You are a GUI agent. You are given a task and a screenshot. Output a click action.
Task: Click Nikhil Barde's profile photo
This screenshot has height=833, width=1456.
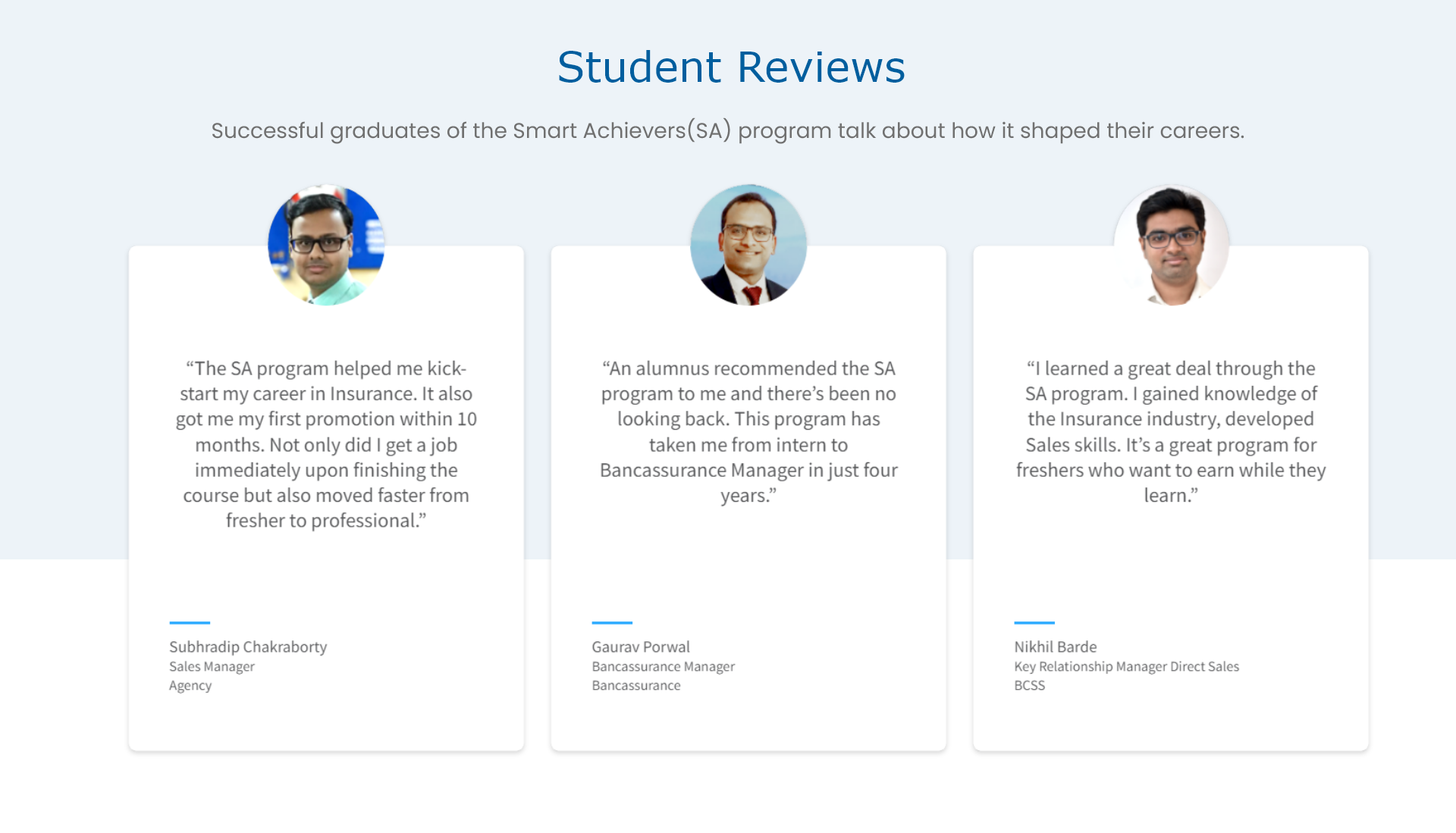pyautogui.click(x=1171, y=245)
